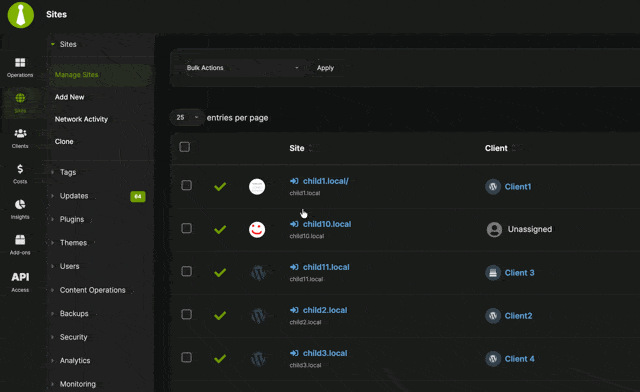Screen dimensions: 640x392
Task: Open the Clients people icon
Action: click(20, 134)
